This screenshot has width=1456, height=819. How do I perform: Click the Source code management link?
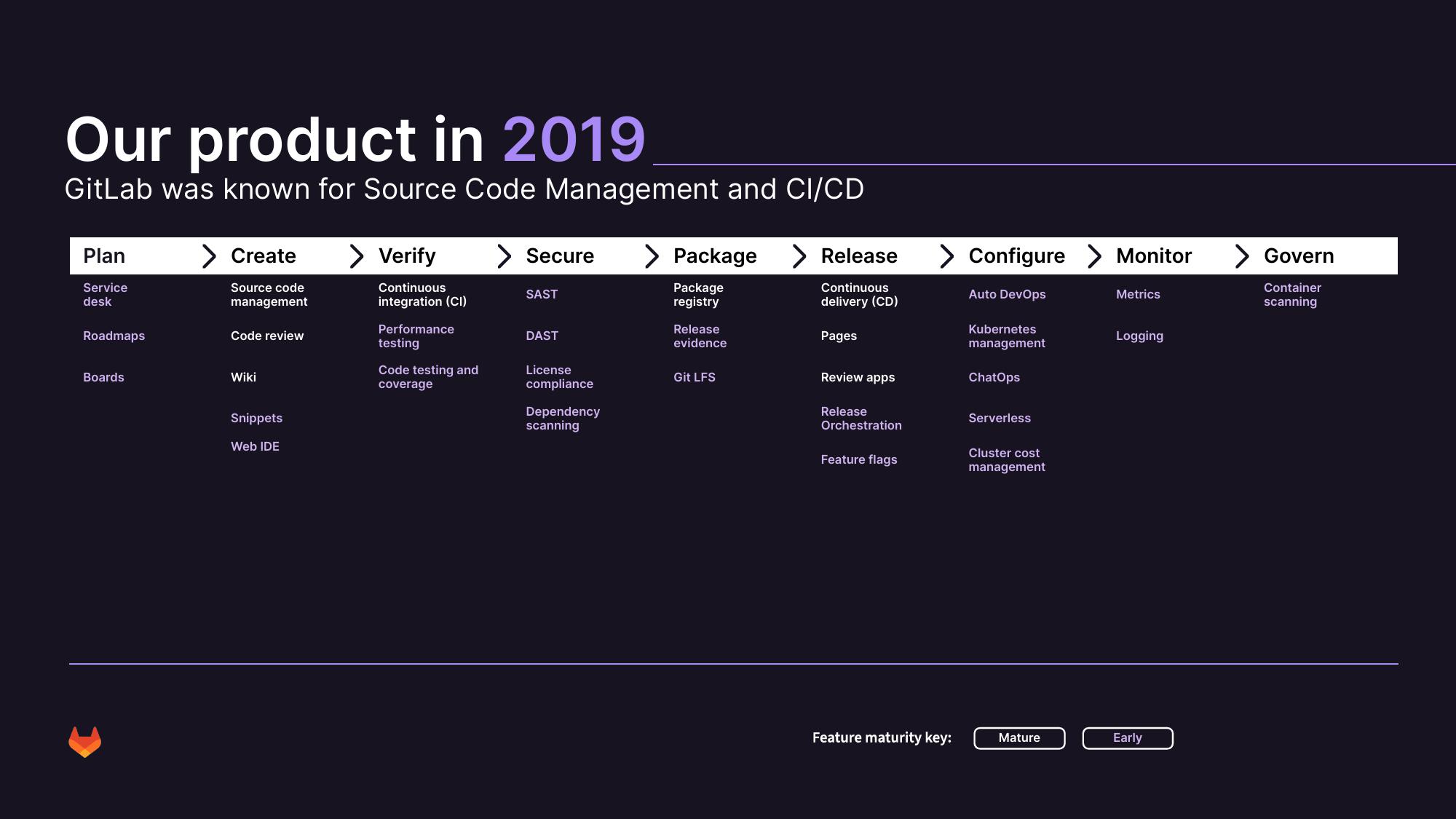268,294
